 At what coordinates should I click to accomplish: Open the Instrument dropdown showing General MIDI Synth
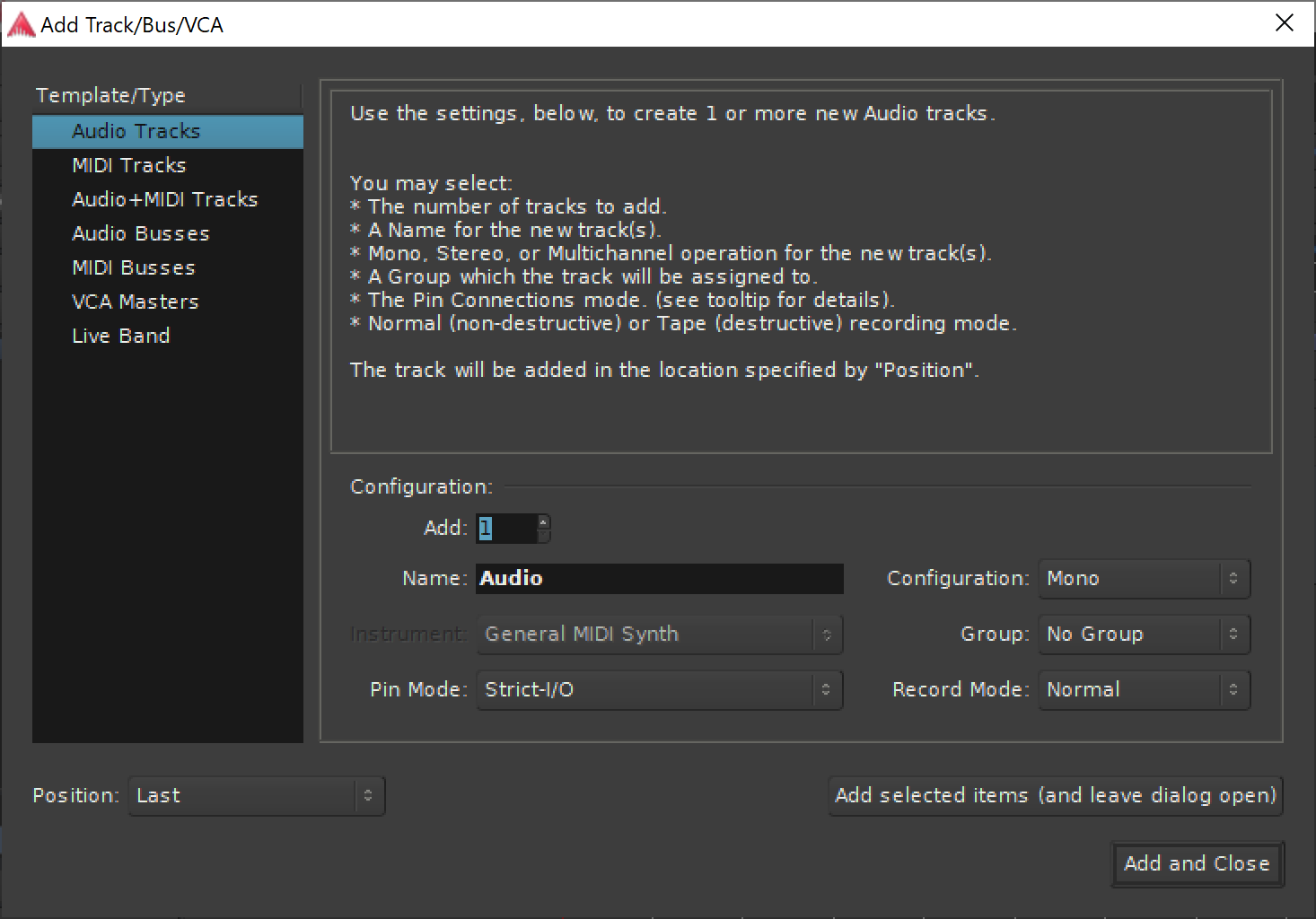[659, 634]
